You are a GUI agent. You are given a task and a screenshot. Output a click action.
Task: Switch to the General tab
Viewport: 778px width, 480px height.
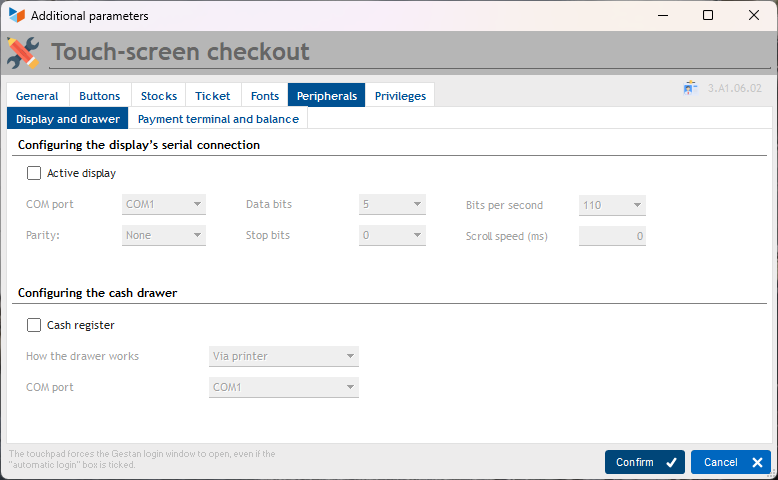[37, 96]
